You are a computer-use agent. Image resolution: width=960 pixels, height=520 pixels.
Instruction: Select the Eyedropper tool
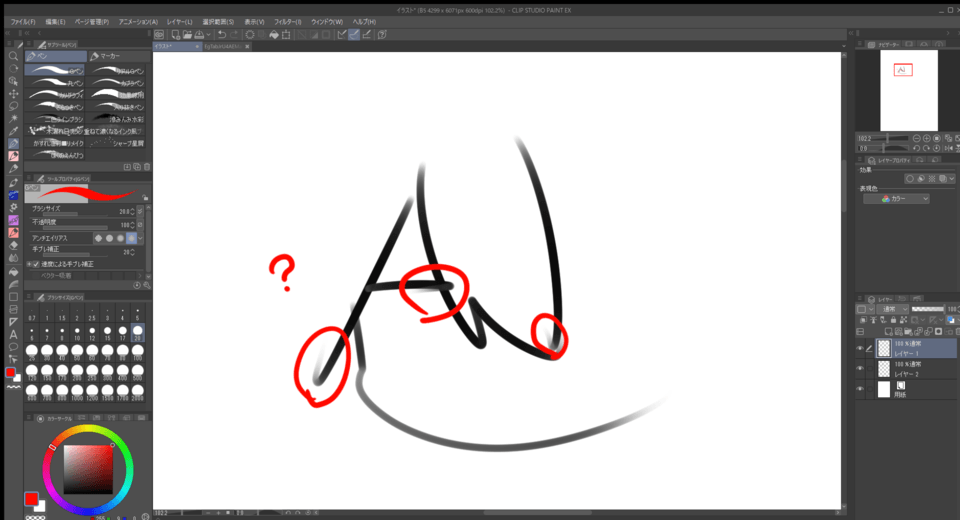tap(13, 130)
